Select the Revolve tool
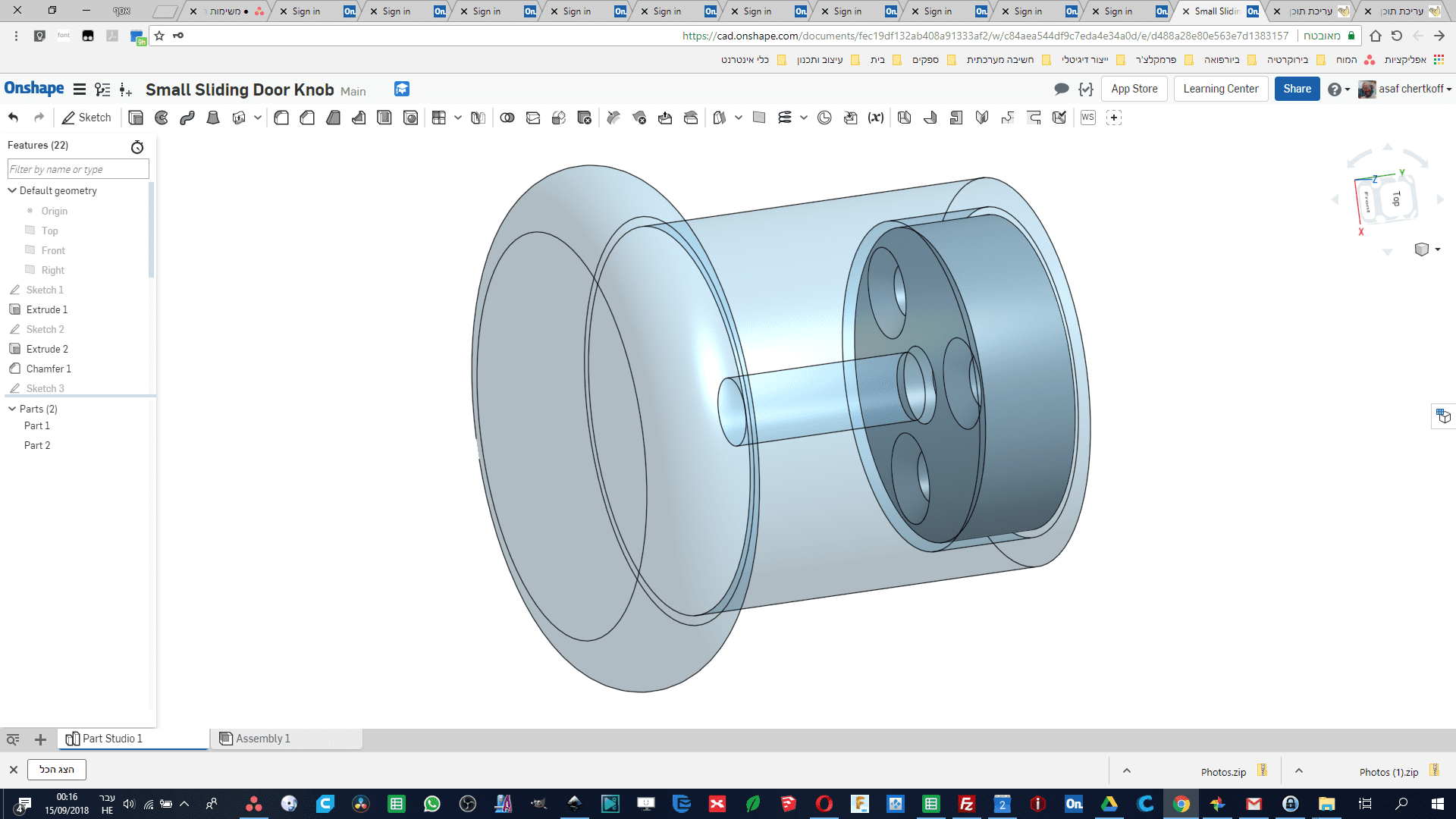Image resolution: width=1456 pixels, height=819 pixels. click(x=162, y=118)
